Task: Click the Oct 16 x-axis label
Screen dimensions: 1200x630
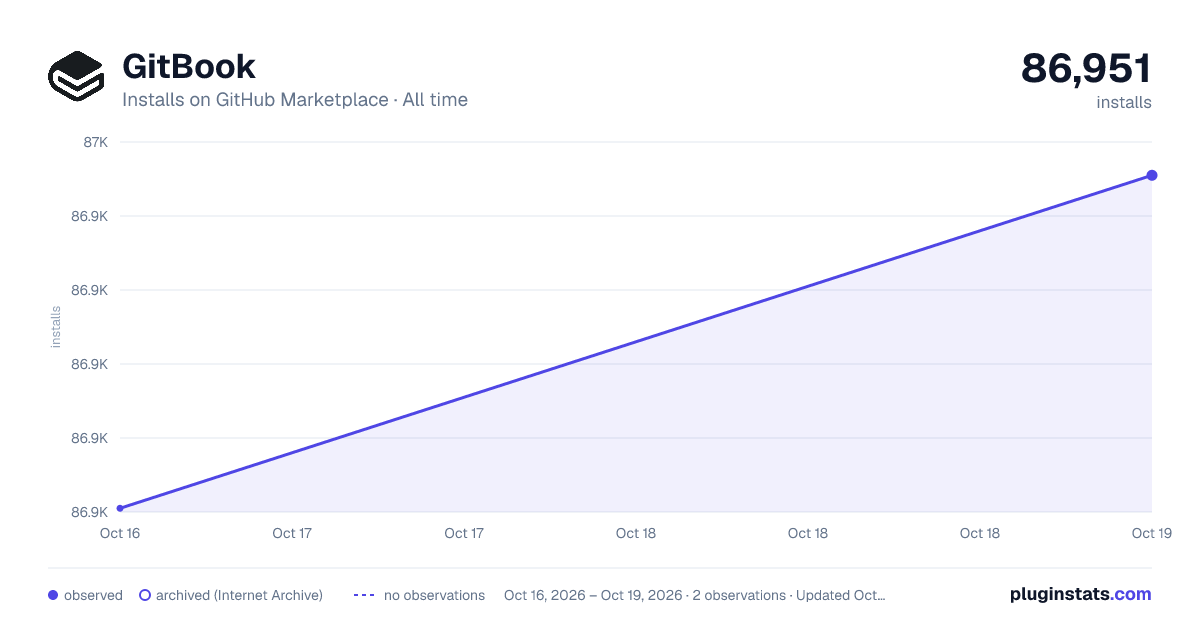Action: (120, 533)
